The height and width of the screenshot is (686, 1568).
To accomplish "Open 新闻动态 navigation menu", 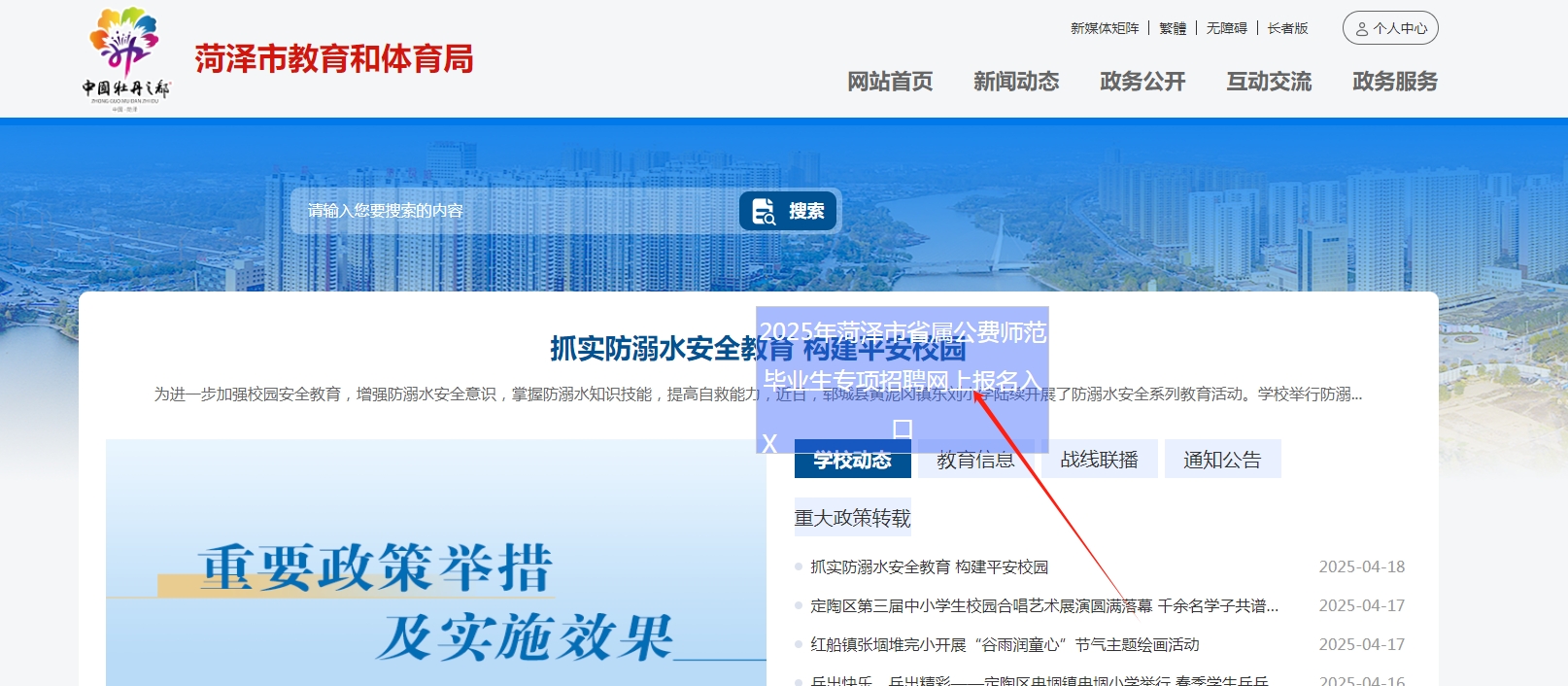I will point(1016,82).
